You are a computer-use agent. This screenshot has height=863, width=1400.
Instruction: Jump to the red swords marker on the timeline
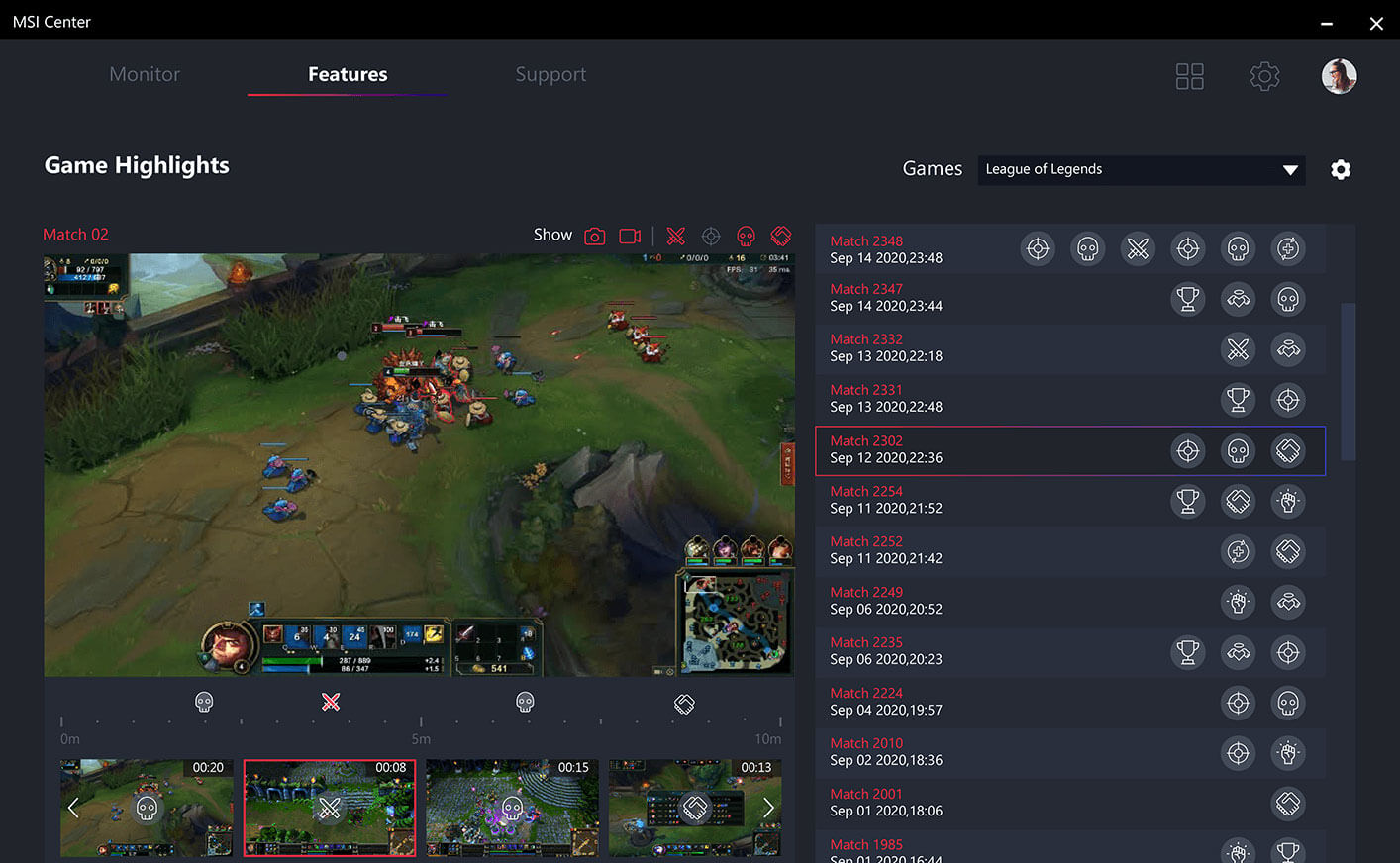click(x=331, y=702)
